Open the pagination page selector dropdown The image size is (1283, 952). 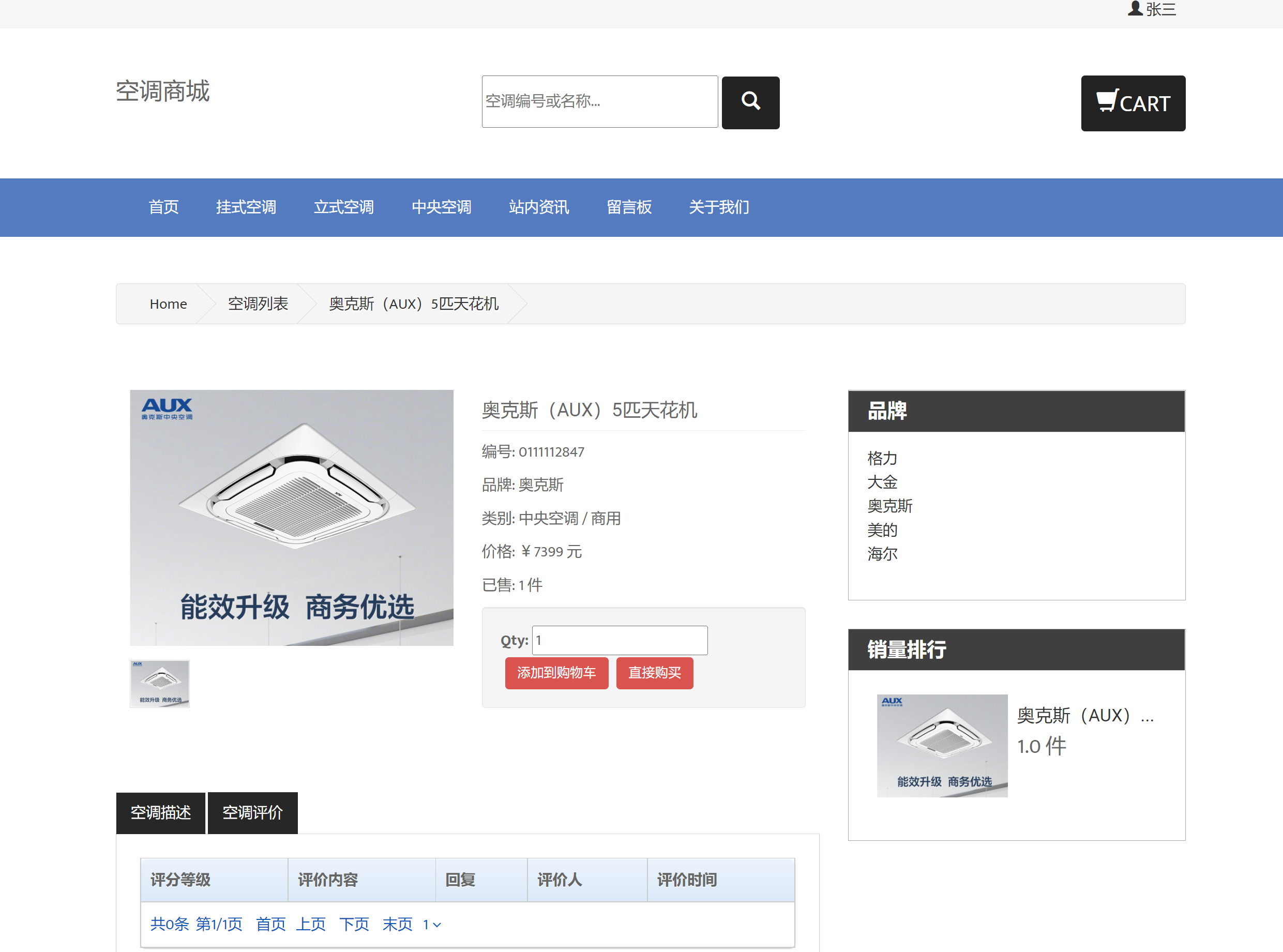pos(431,925)
